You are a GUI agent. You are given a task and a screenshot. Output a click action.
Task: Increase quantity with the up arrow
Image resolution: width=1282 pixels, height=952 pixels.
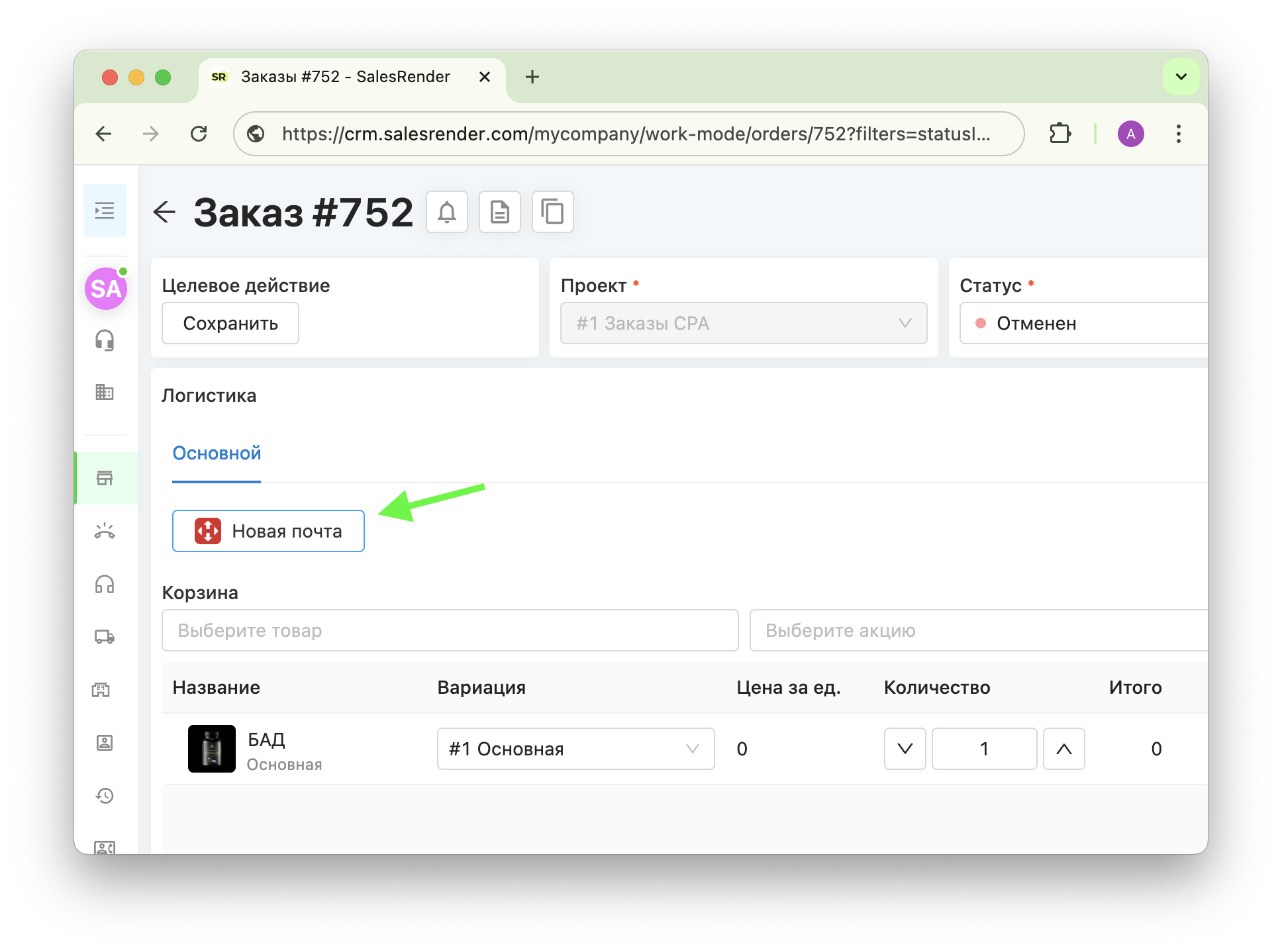point(1063,749)
